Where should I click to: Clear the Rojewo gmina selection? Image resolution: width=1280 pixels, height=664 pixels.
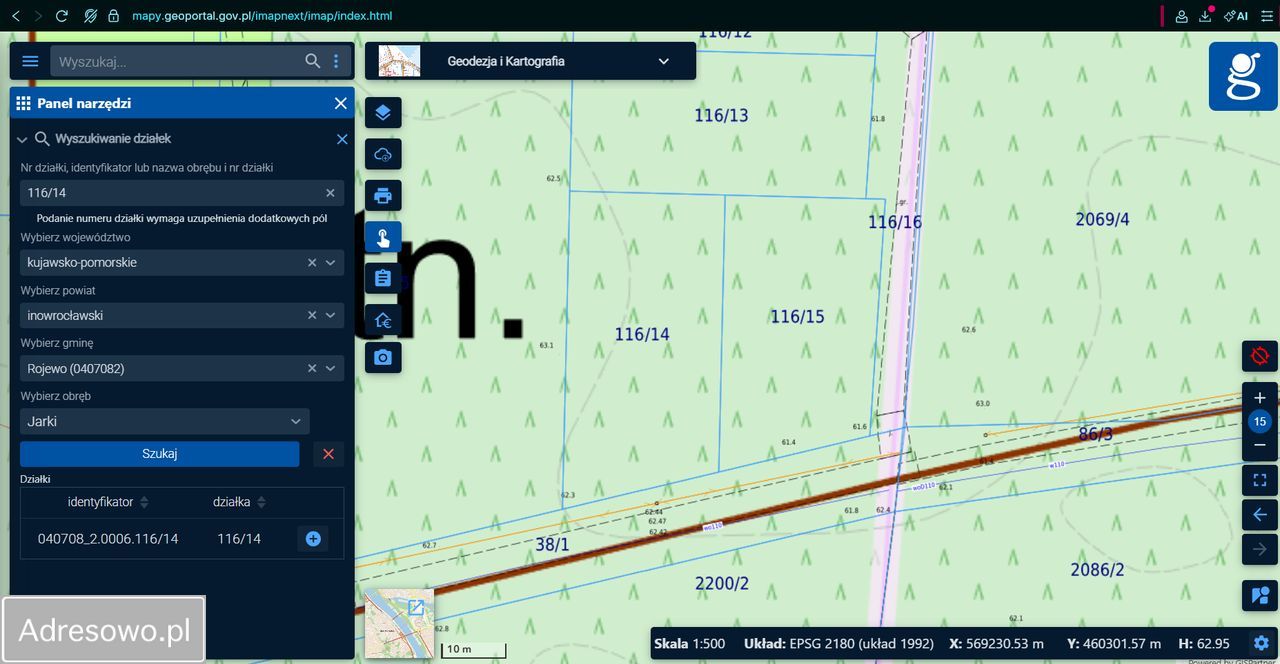pos(312,368)
